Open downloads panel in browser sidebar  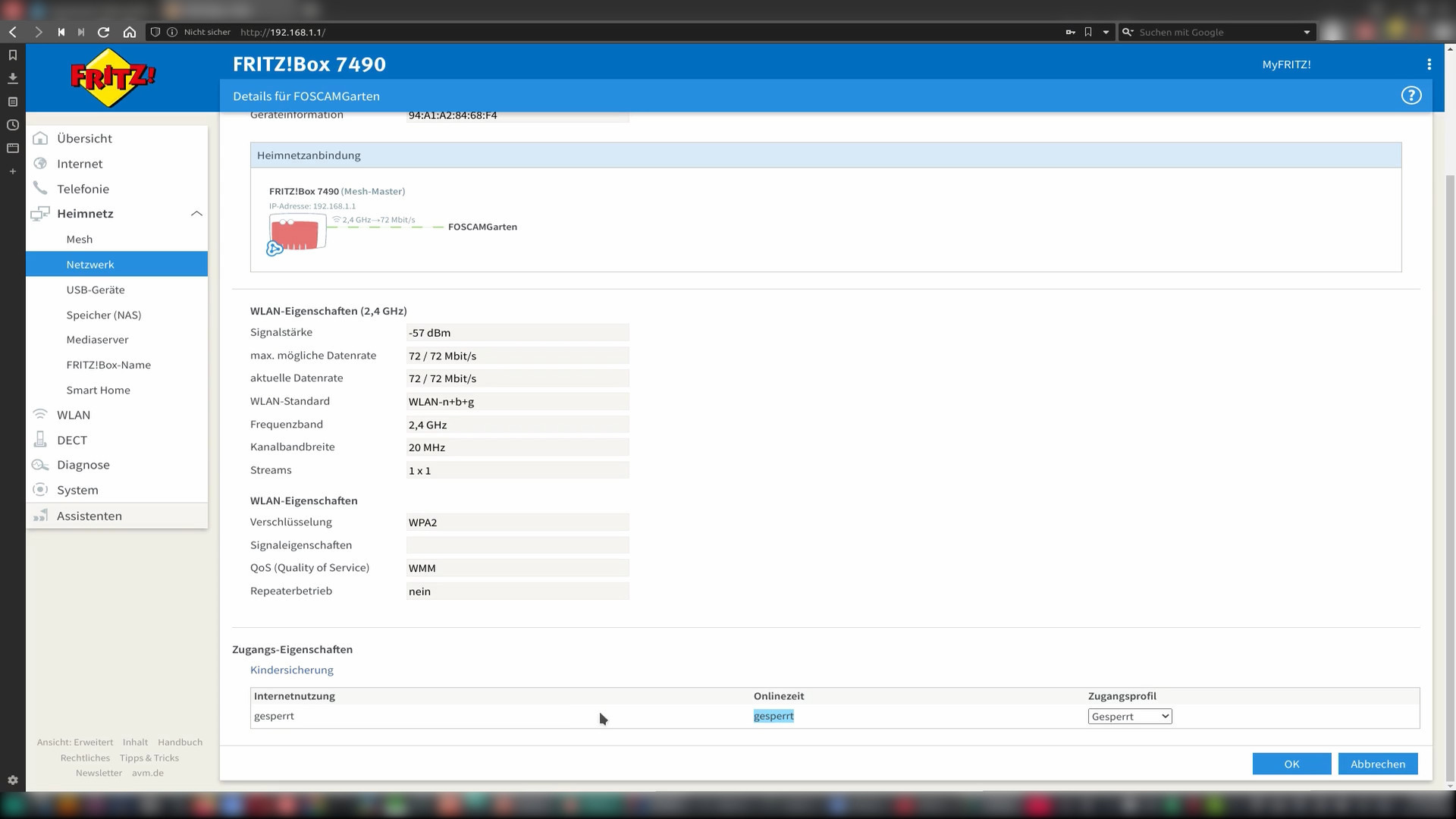12,78
